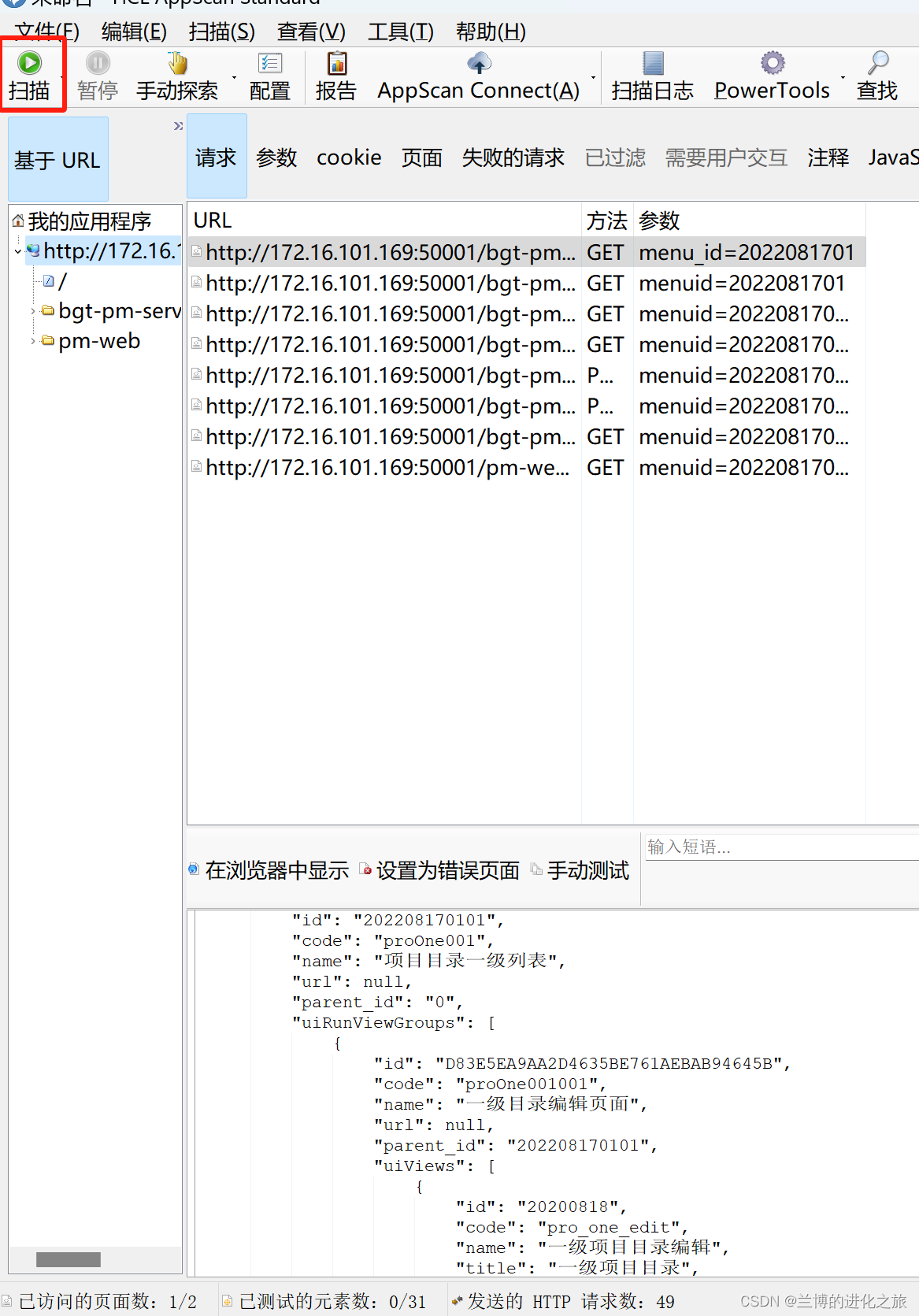Switch to Pages (页面) tab
The image size is (919, 1316).
(x=422, y=158)
